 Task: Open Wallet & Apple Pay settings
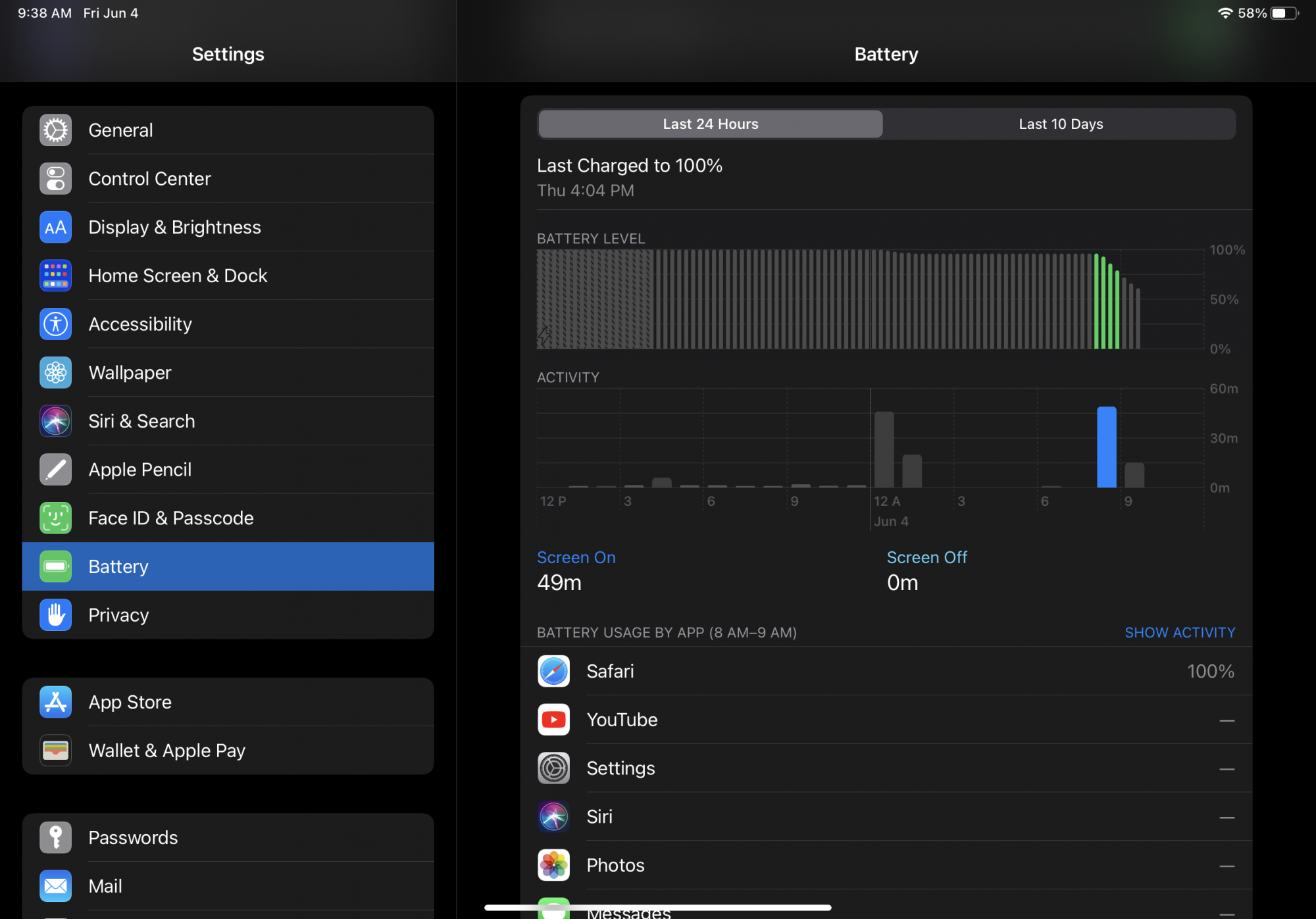click(228, 751)
